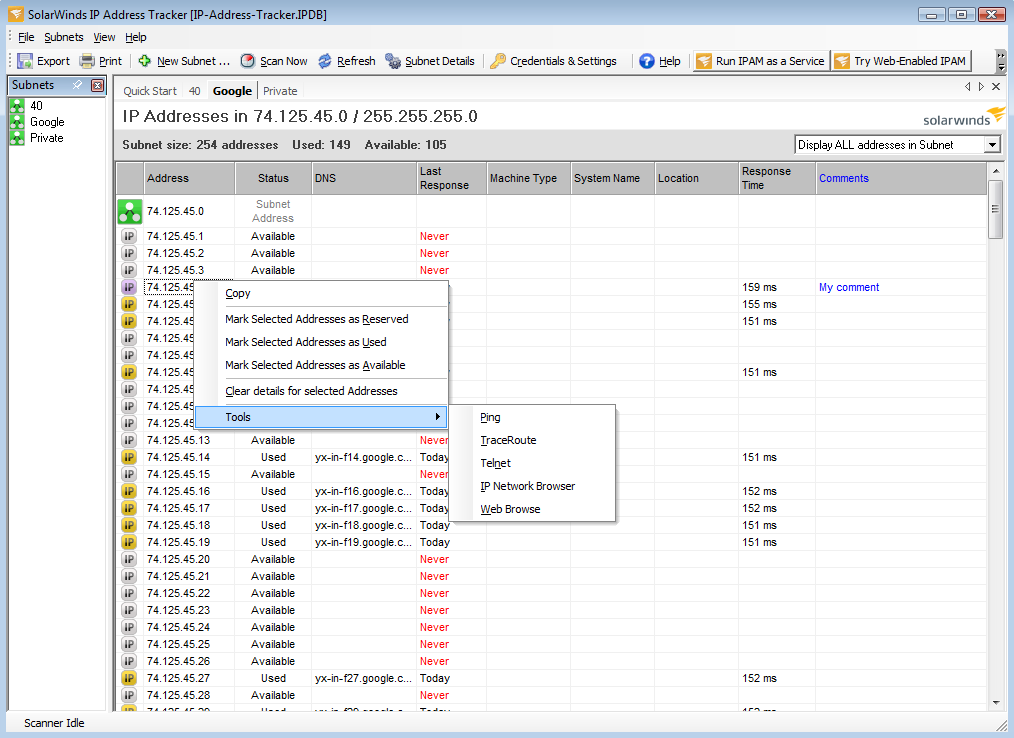This screenshot has height=738, width=1014.
Task: Sort by Response Time column header
Action: point(777,179)
